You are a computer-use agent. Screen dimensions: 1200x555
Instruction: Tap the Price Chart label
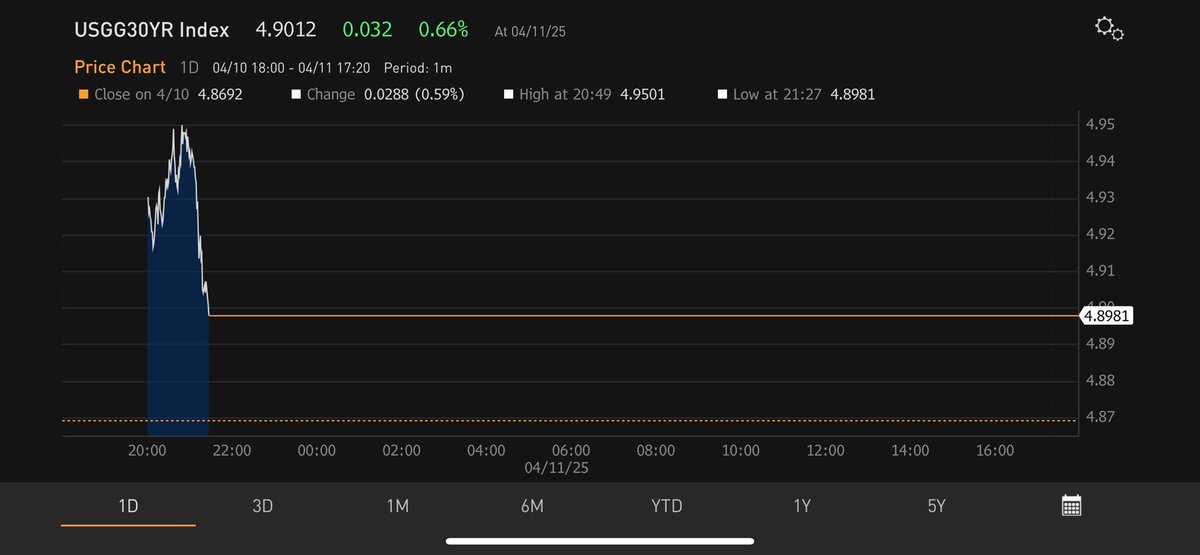tap(120, 67)
